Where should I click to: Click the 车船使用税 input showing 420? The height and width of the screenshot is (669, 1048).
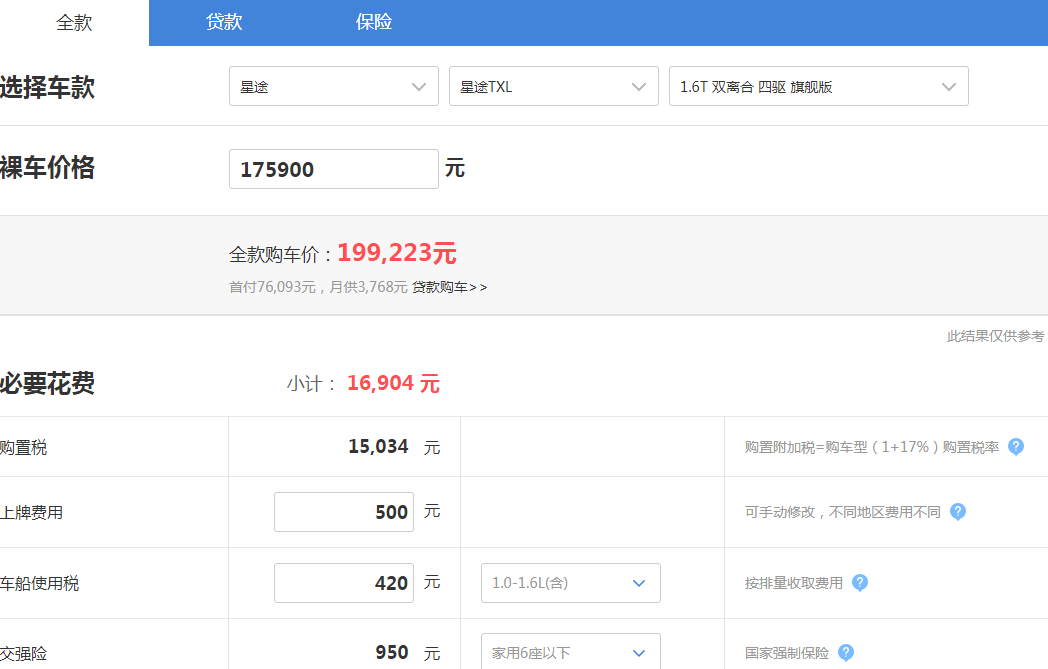click(344, 583)
